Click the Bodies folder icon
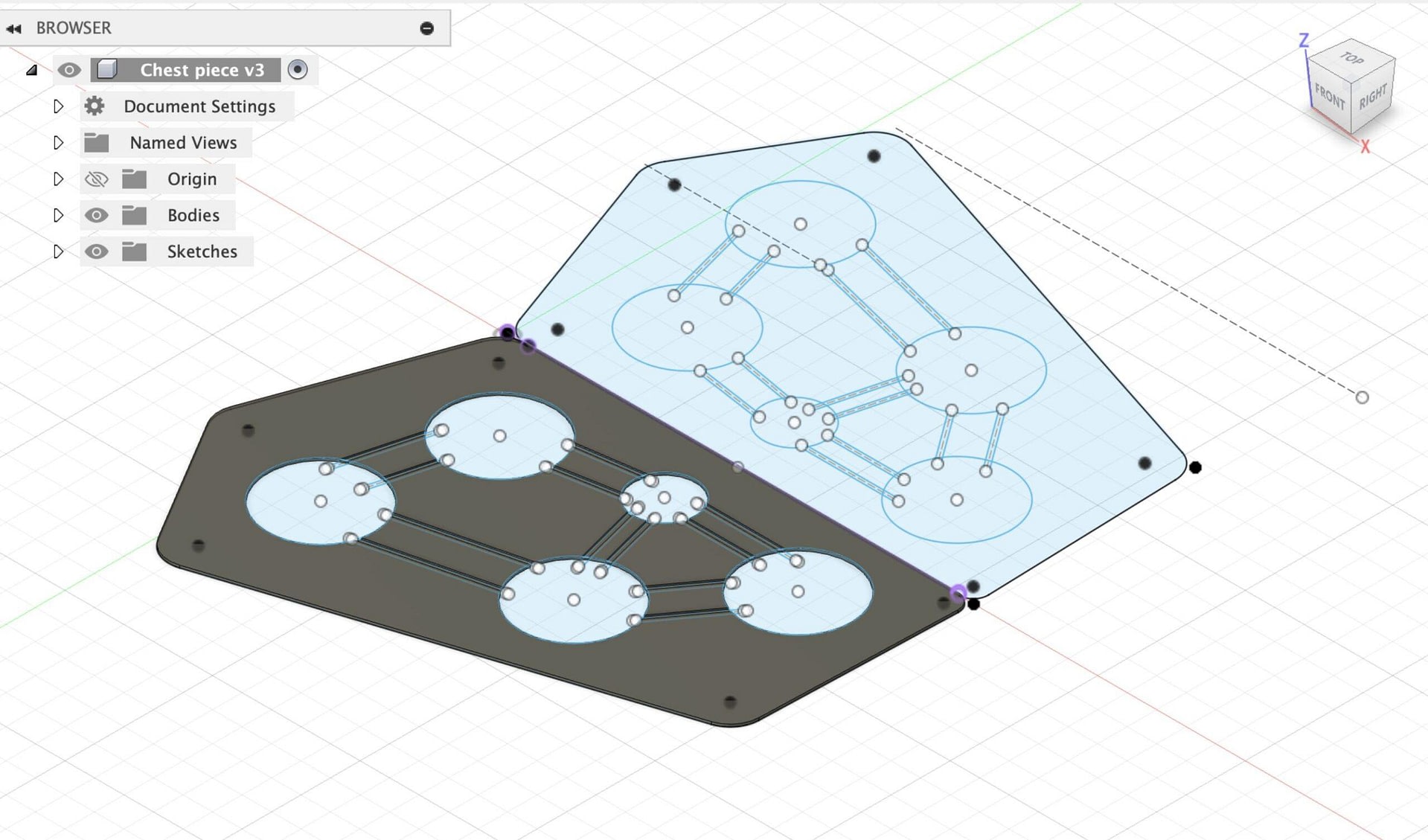The height and width of the screenshot is (840, 1428). click(134, 215)
